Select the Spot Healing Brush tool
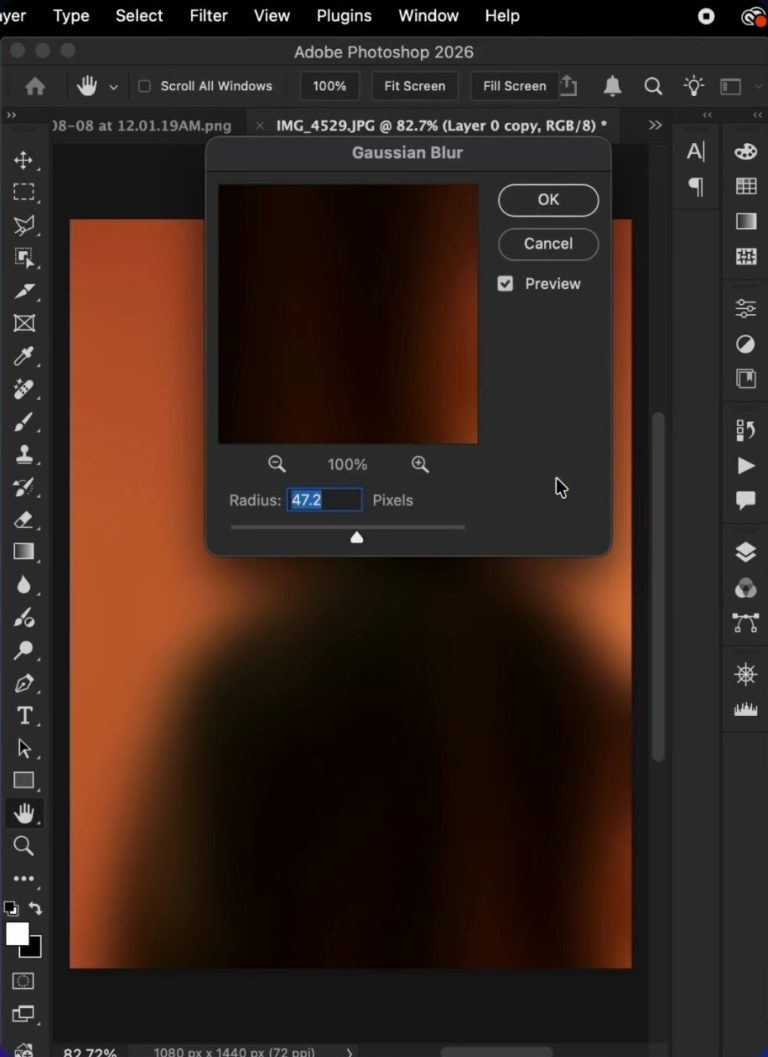This screenshot has width=768, height=1057. pos(24,389)
